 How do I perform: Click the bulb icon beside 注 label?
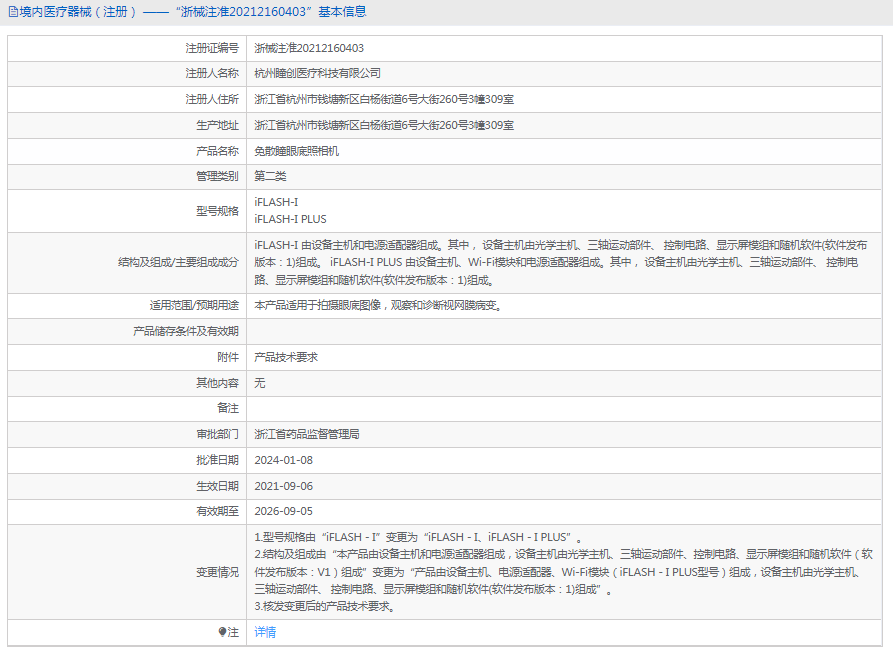222,632
